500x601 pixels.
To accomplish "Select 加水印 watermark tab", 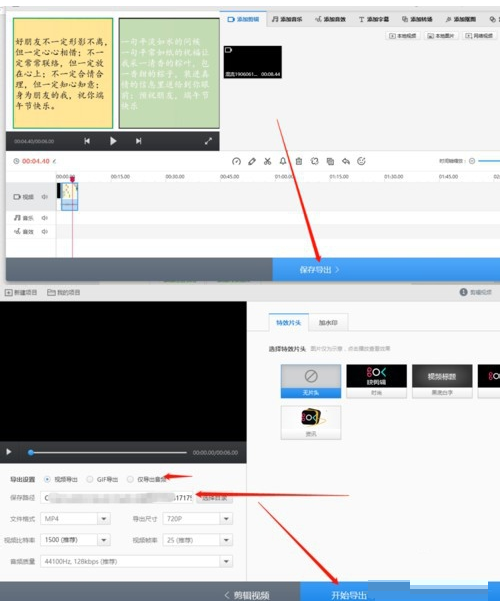I will [328, 323].
